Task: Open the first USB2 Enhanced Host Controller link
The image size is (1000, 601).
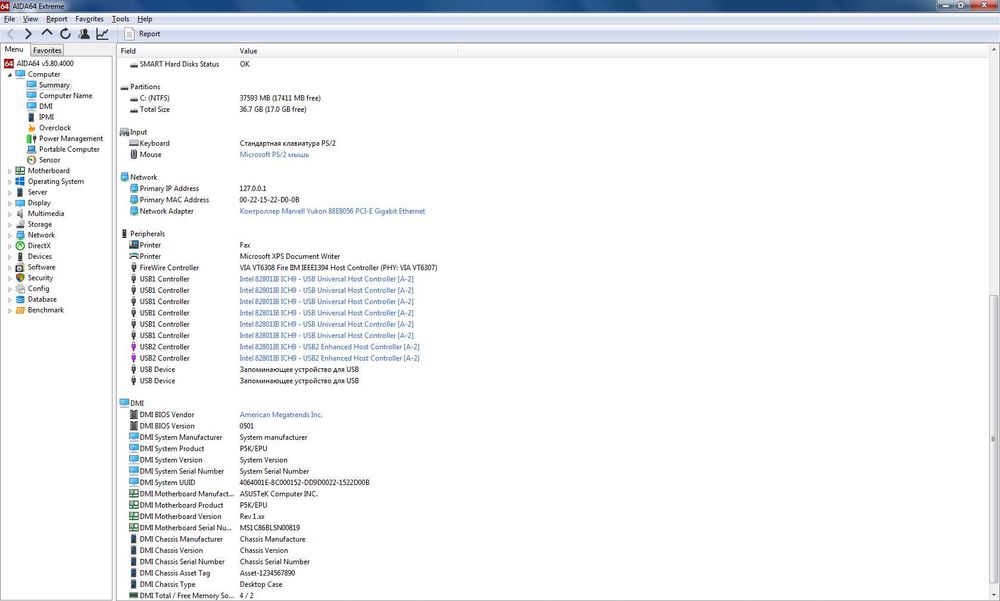Action: (330, 347)
